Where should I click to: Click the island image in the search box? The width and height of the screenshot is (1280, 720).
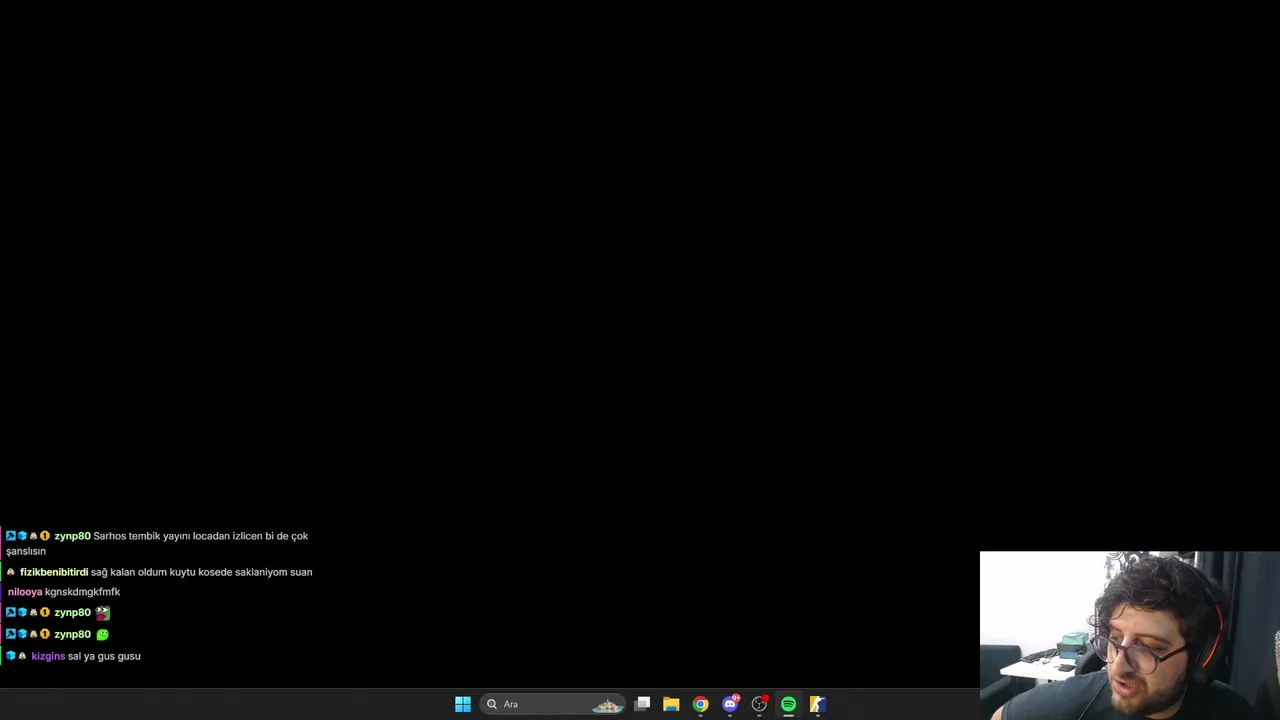[x=607, y=705]
